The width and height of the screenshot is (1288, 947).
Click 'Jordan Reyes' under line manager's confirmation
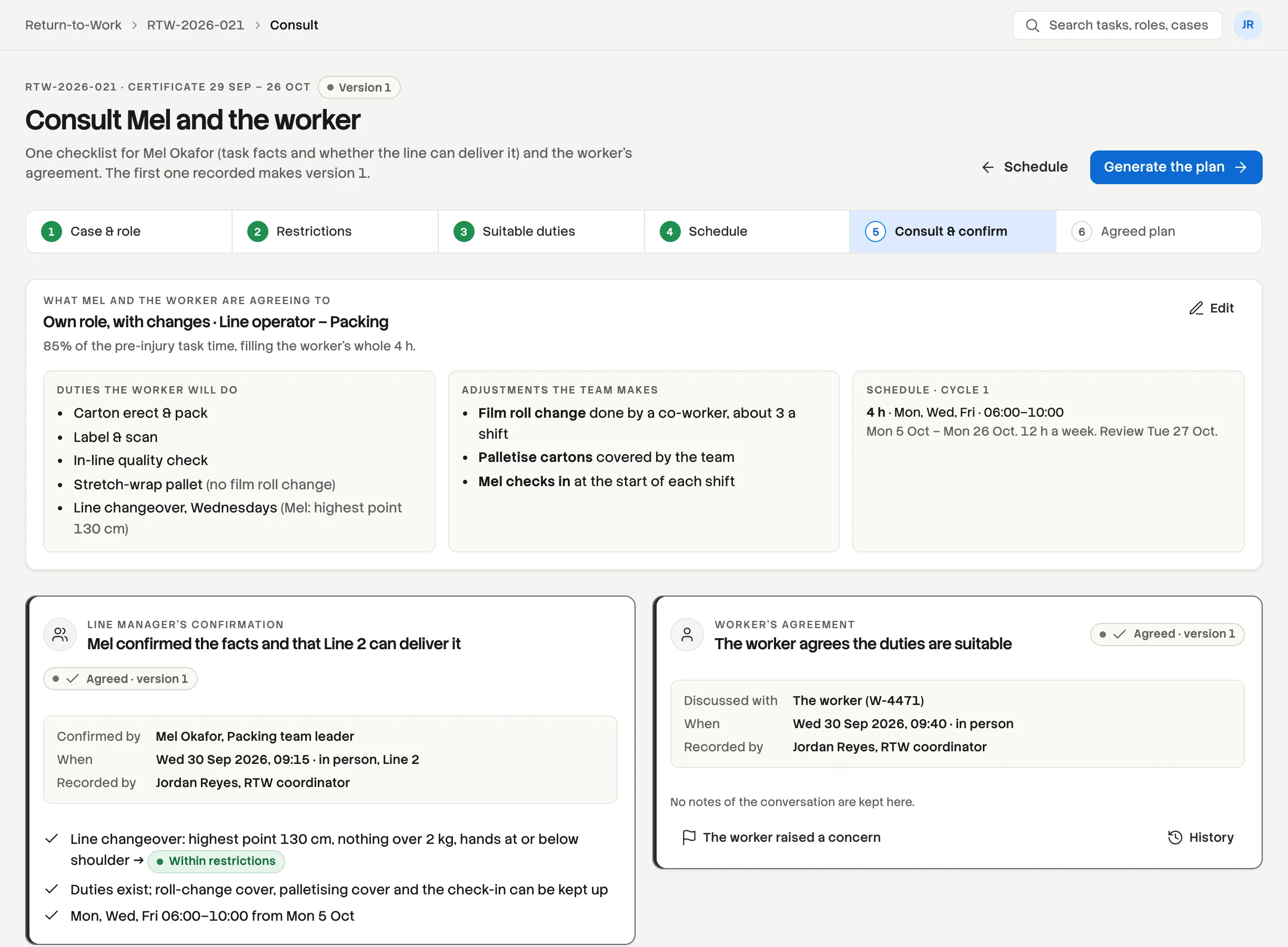(252, 783)
